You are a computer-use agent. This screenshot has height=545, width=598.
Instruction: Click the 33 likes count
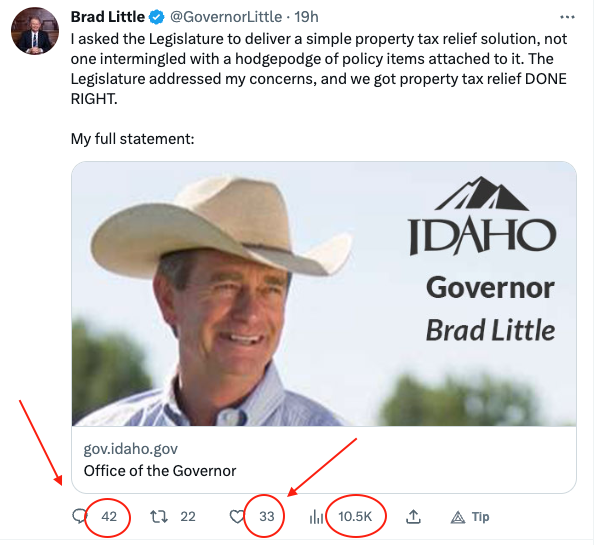pos(267,517)
